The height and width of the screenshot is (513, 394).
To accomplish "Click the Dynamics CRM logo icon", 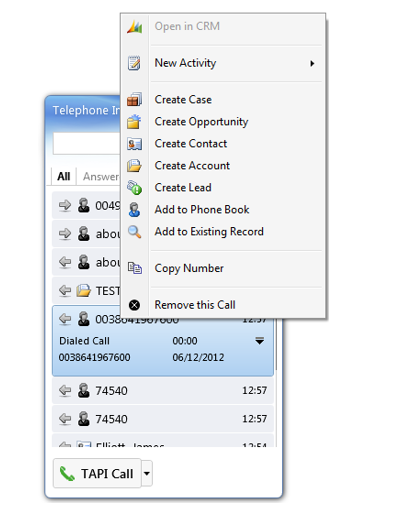I will (134, 27).
